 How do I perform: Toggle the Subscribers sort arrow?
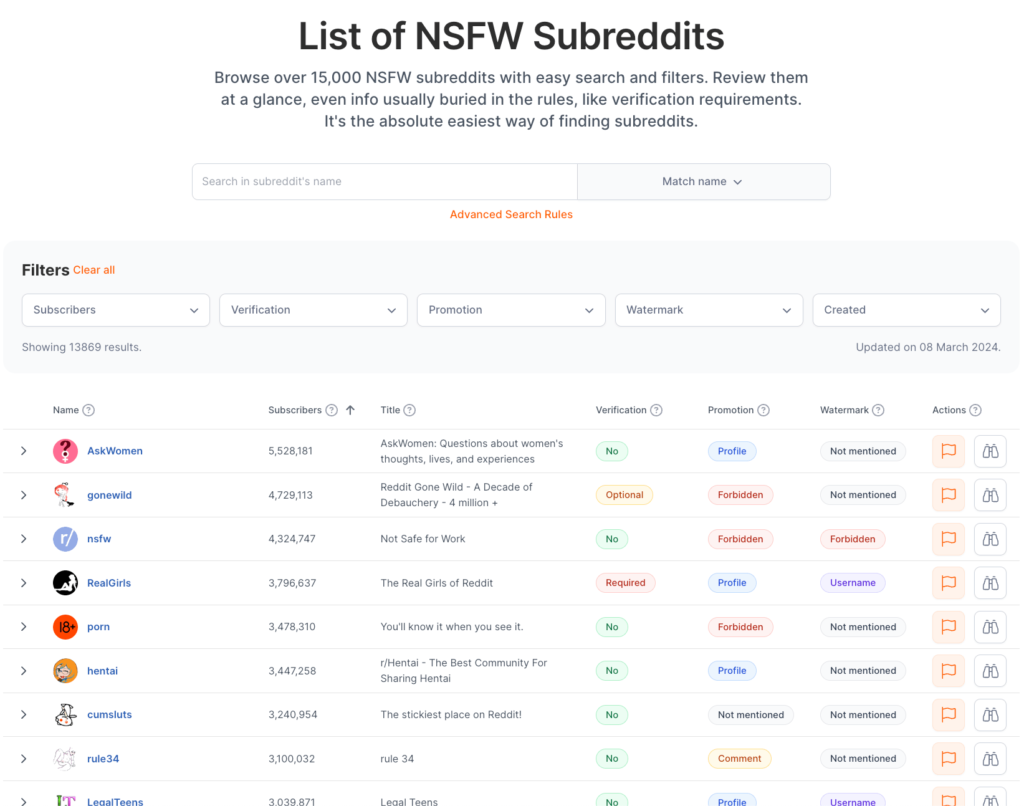coord(351,410)
